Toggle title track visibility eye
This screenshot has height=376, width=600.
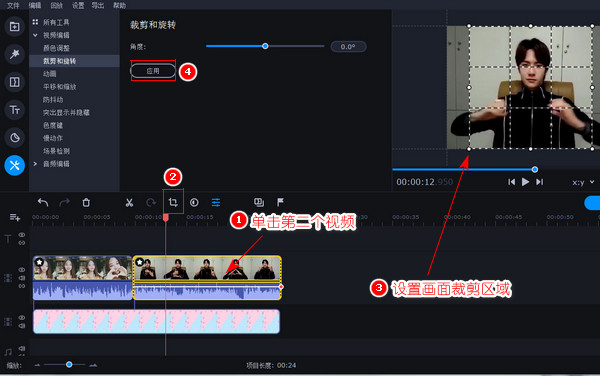point(22,235)
